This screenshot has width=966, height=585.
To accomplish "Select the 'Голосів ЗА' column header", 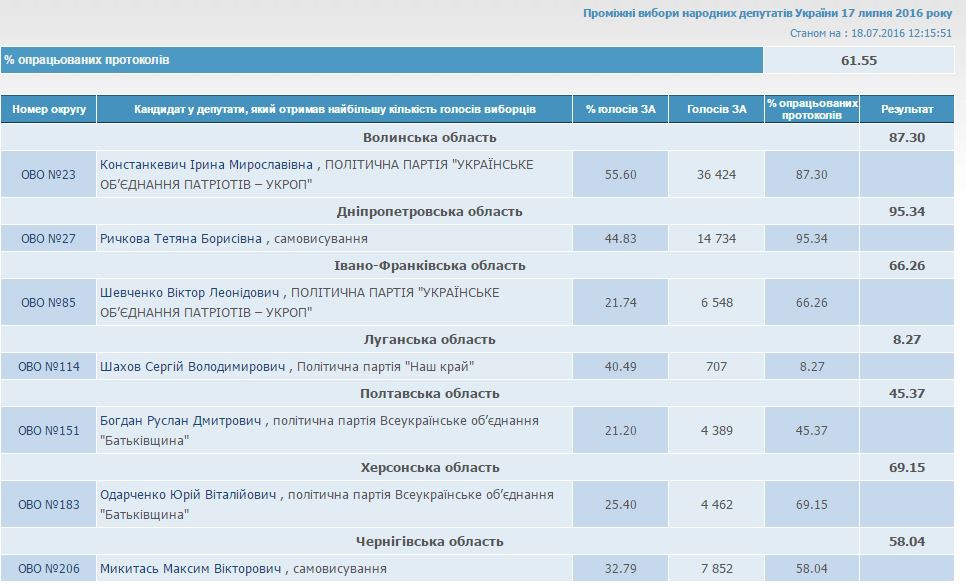I will (x=716, y=109).
